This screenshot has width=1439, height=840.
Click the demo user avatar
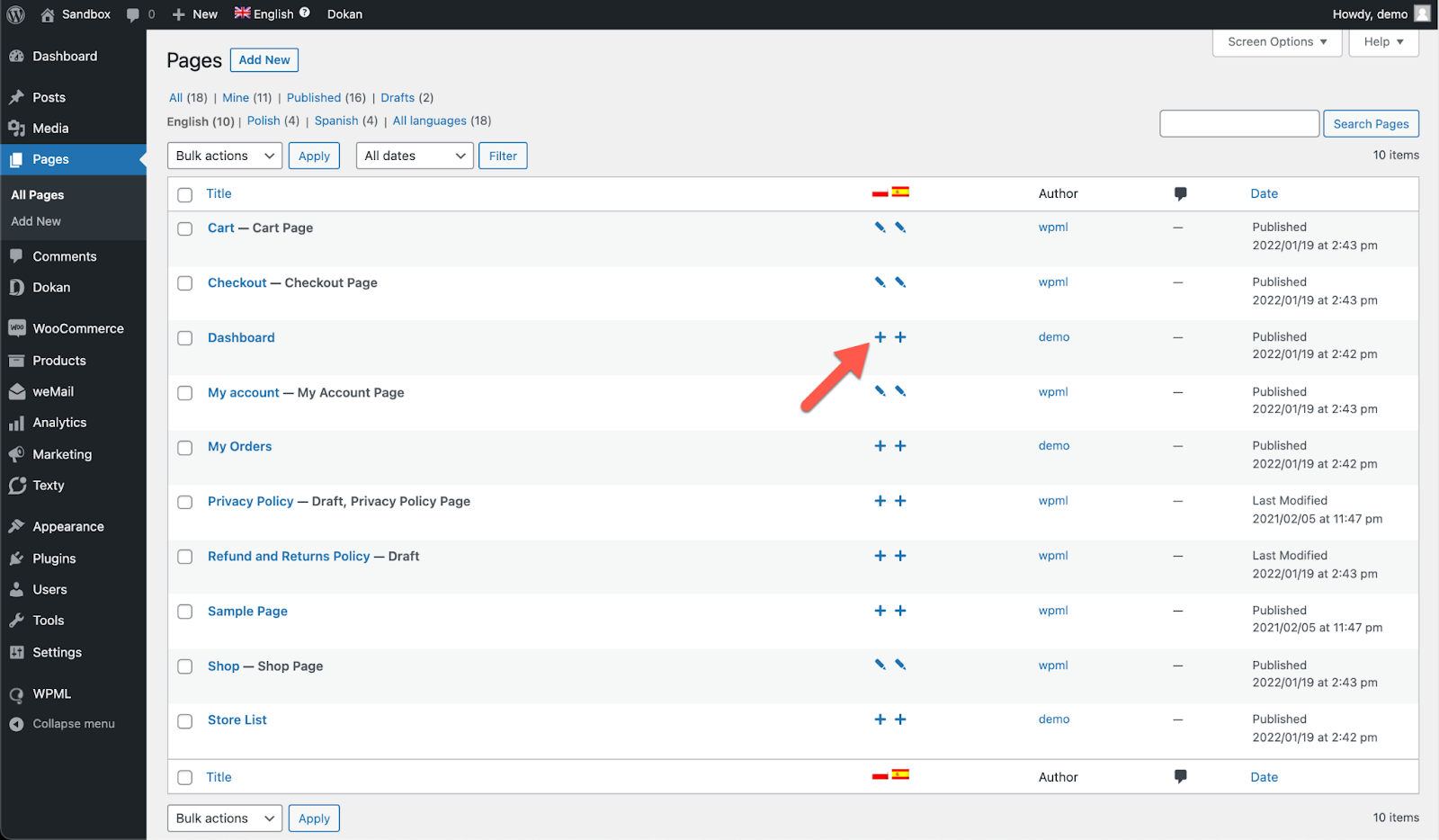click(1422, 13)
